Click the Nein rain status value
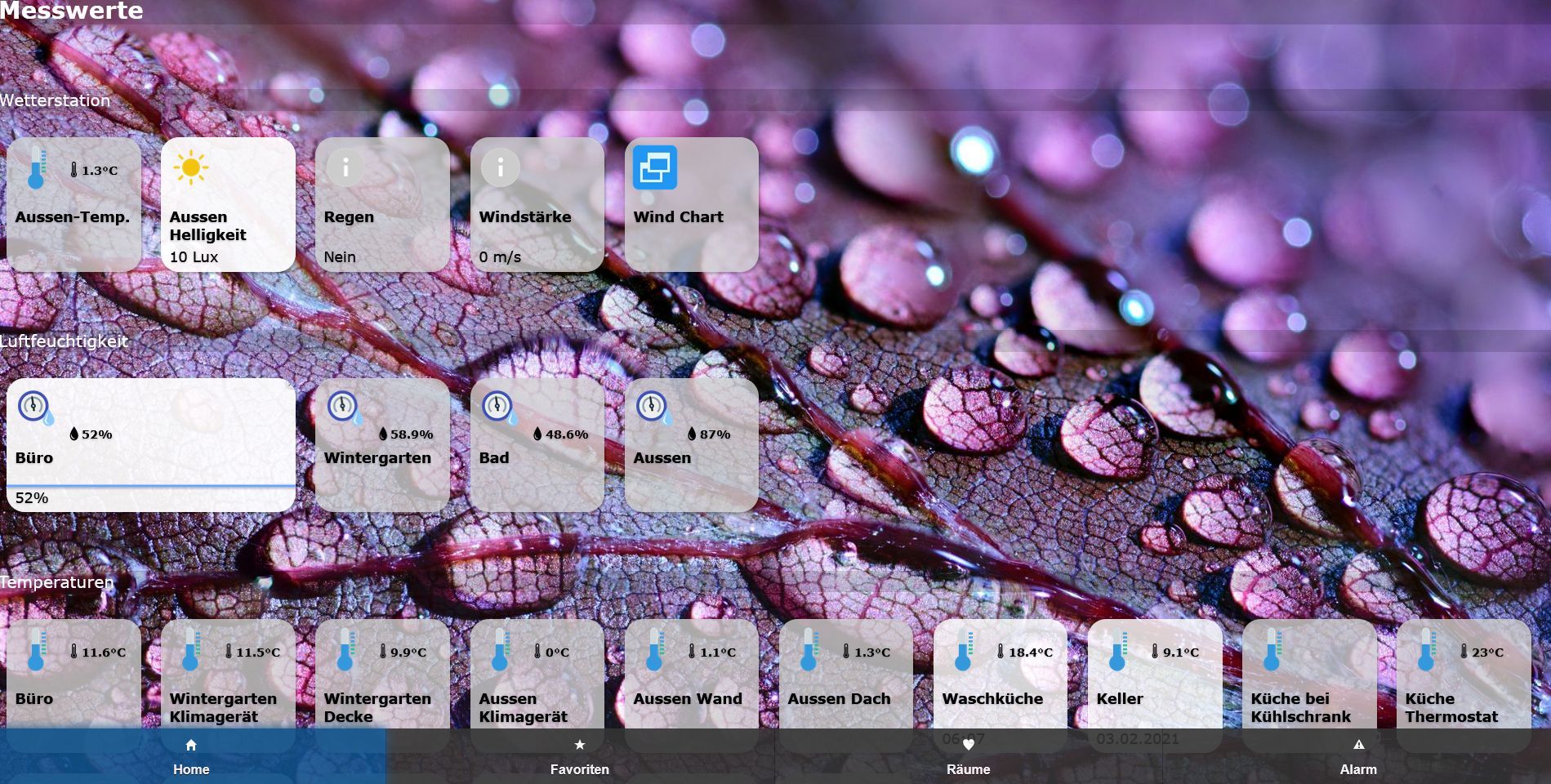This screenshot has width=1551, height=784. click(x=340, y=257)
